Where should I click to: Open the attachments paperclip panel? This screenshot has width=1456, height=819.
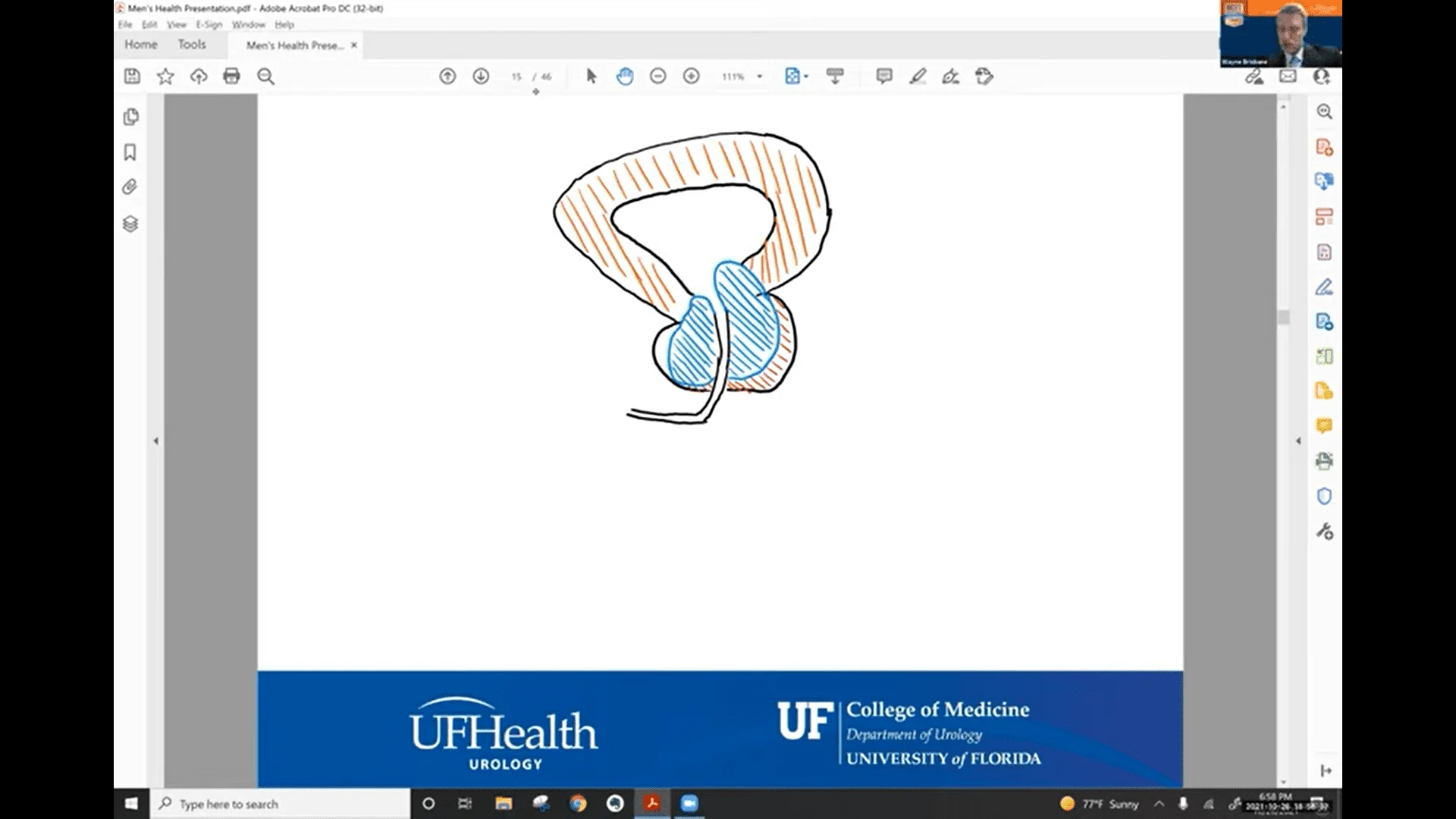[x=130, y=187]
